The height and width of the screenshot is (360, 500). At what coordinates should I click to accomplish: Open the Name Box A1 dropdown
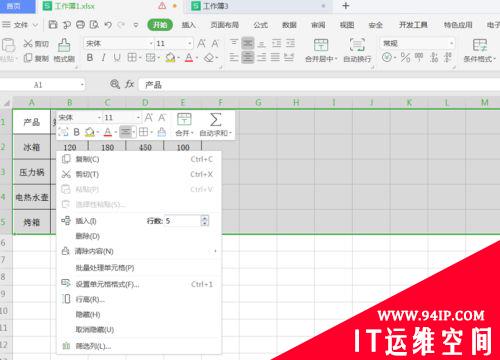coord(82,85)
